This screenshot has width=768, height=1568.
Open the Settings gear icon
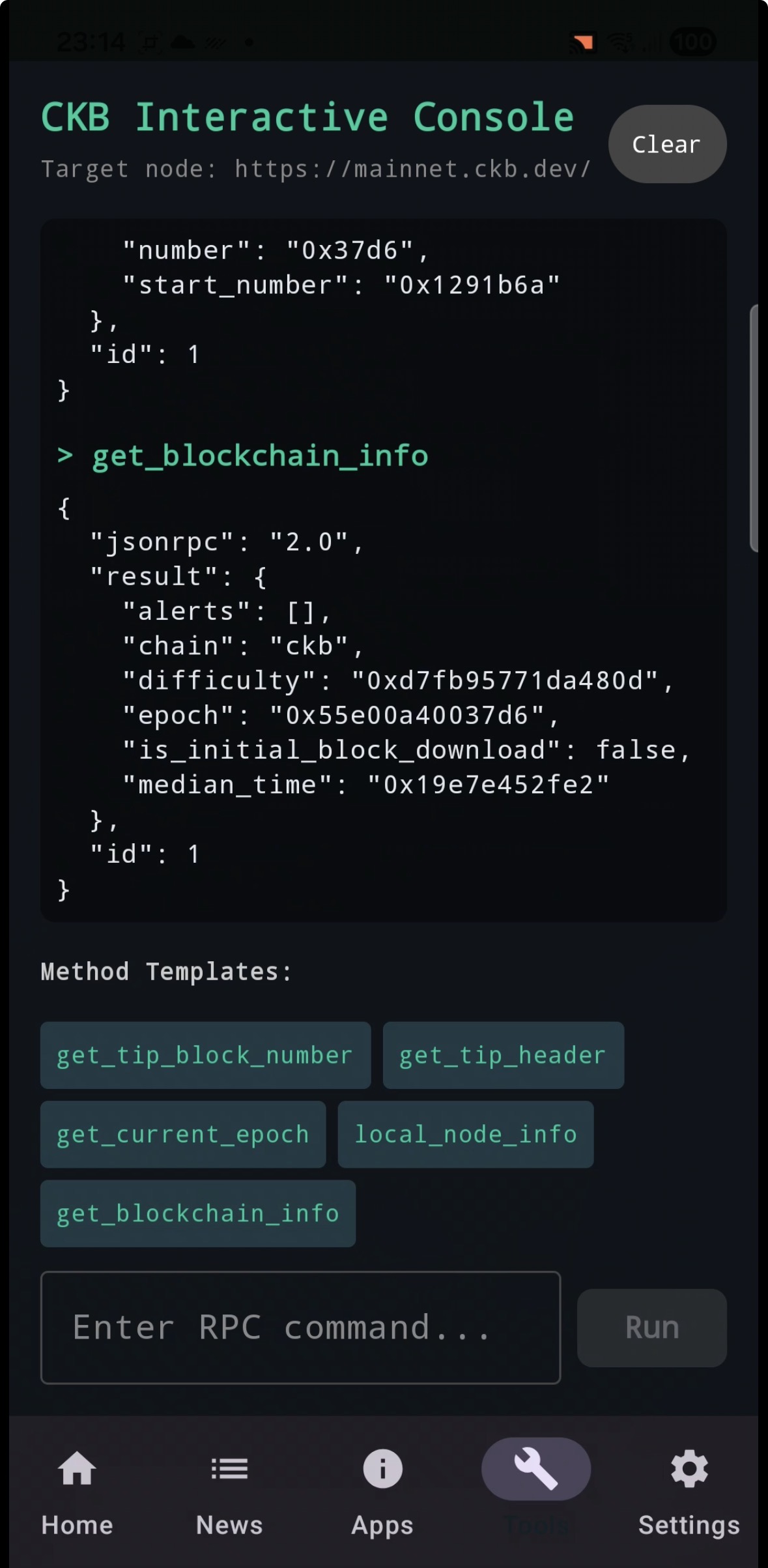(689, 1469)
